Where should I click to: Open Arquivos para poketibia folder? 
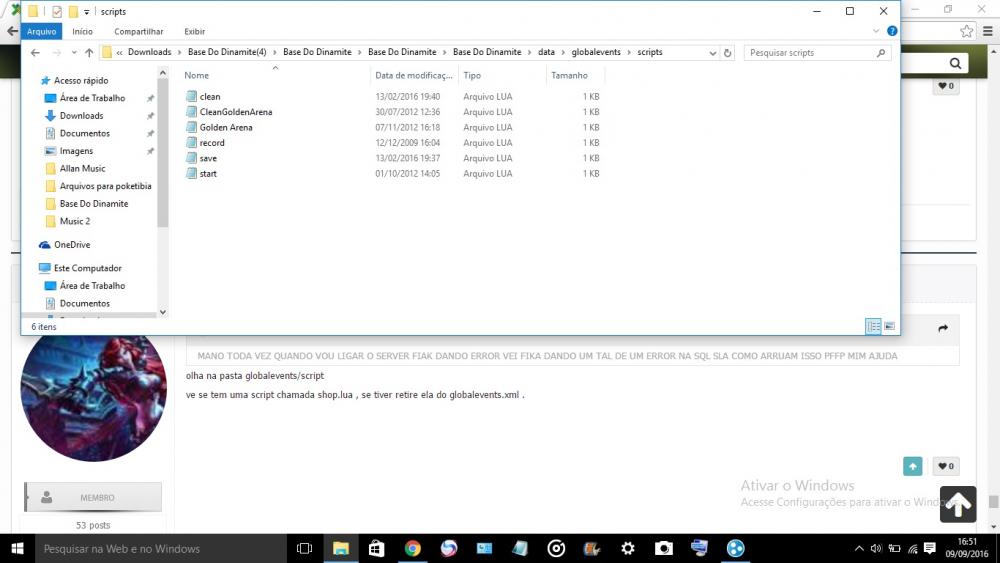point(105,186)
